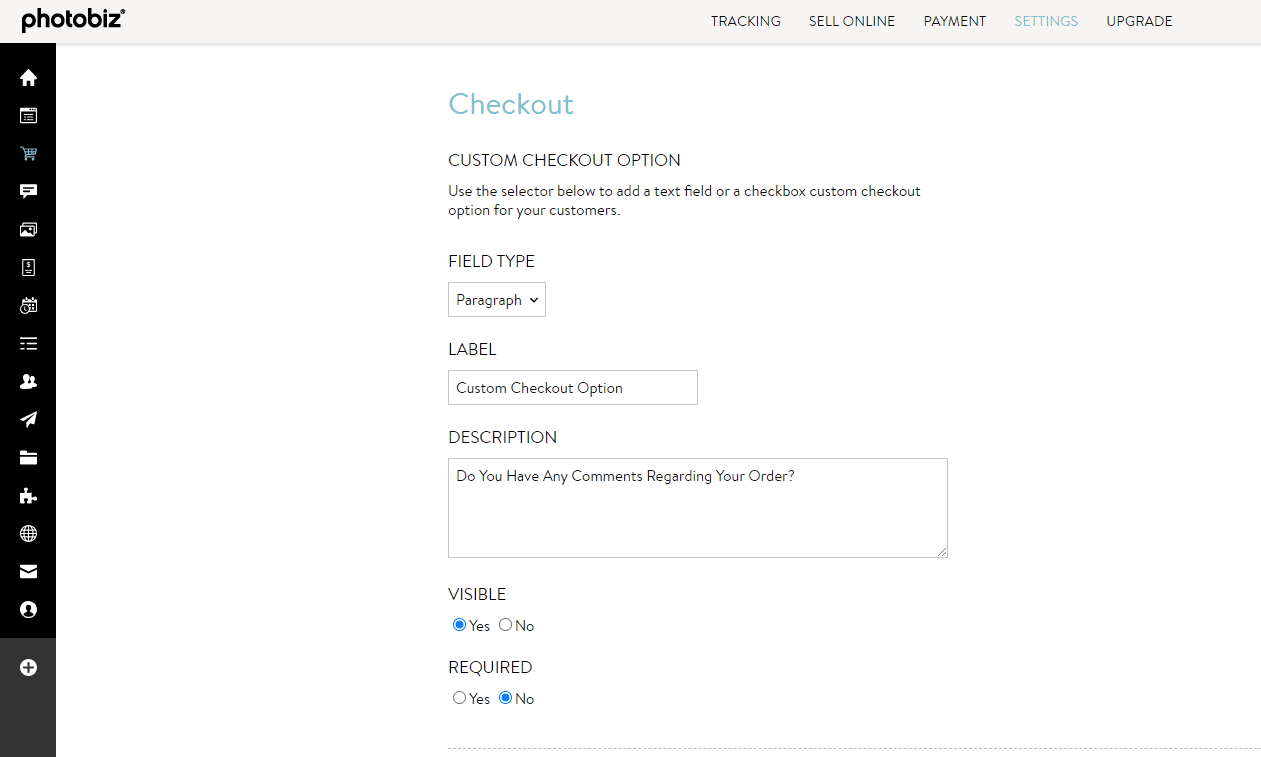Image resolution: width=1261 pixels, height=757 pixels.
Task: Open the invoices icon in the sidebar
Action: pos(28,267)
